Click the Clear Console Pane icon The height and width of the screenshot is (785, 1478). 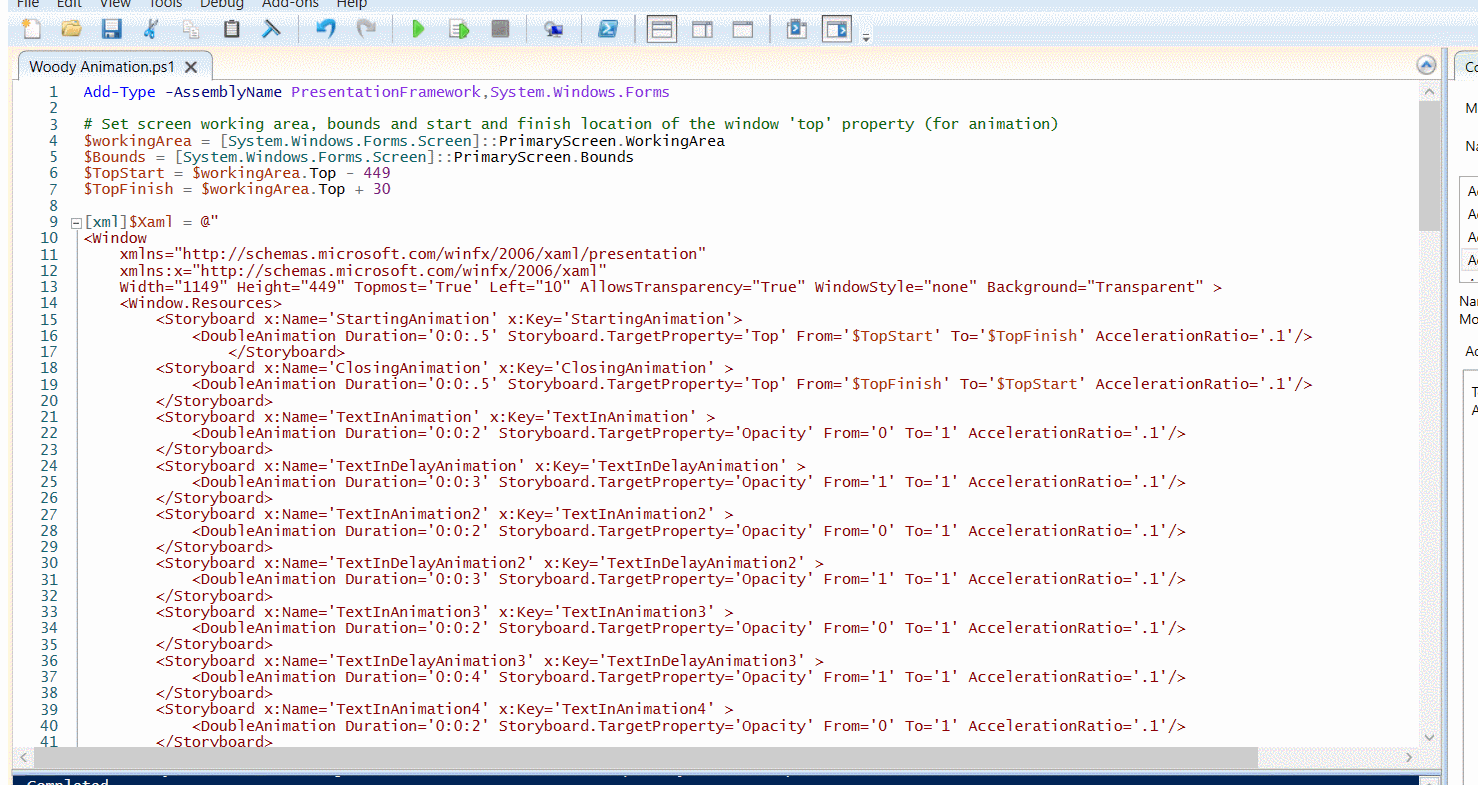click(x=271, y=29)
